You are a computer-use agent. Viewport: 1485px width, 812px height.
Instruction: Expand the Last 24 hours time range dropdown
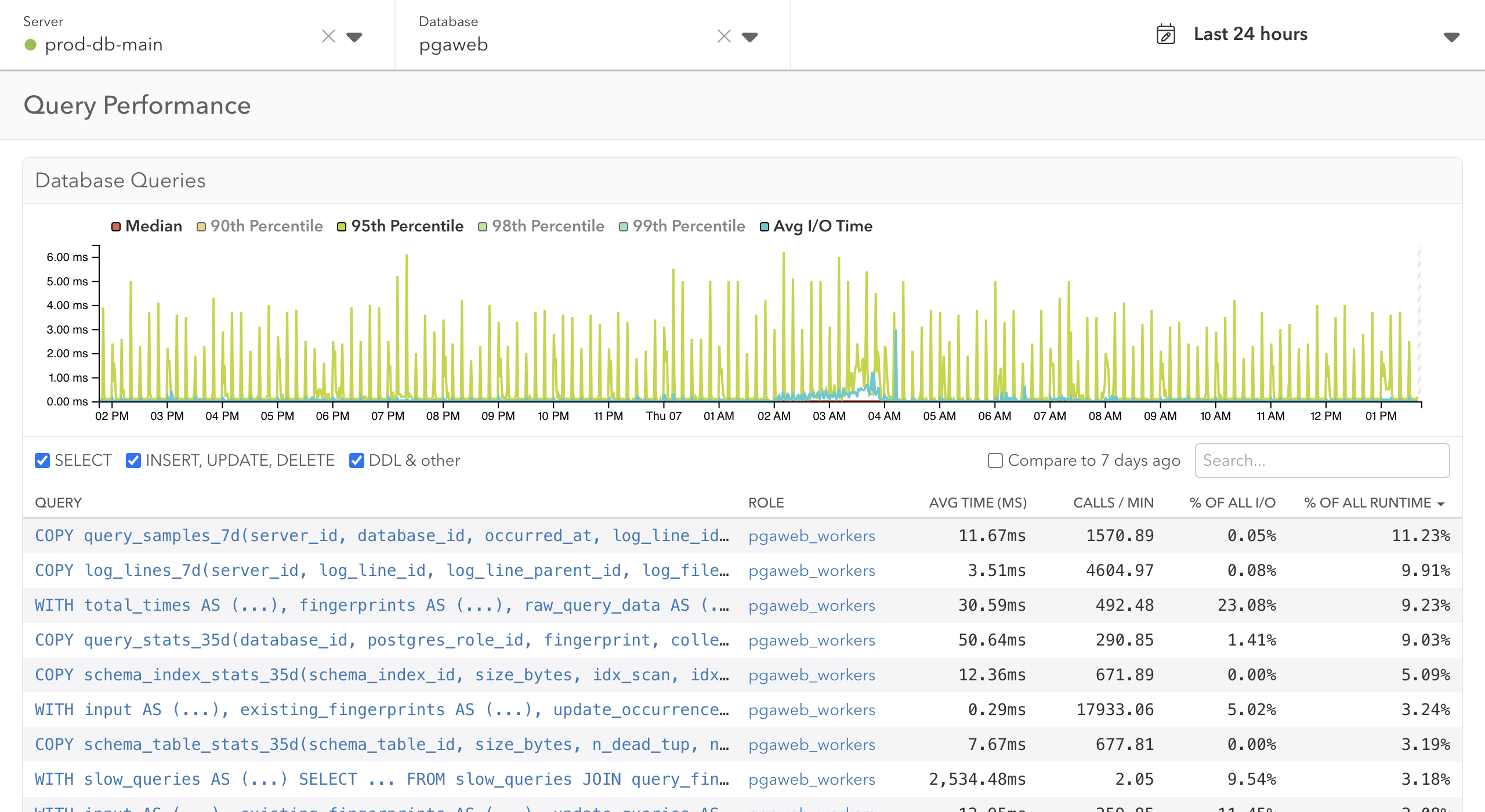point(1451,37)
